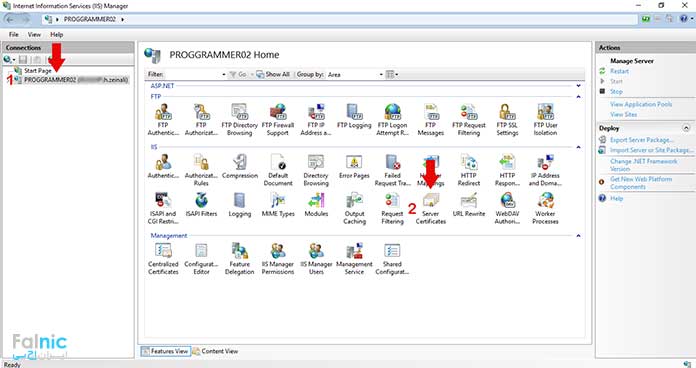Click Get New Web Platform Components
This screenshot has height=368, width=696.
tap(641, 183)
